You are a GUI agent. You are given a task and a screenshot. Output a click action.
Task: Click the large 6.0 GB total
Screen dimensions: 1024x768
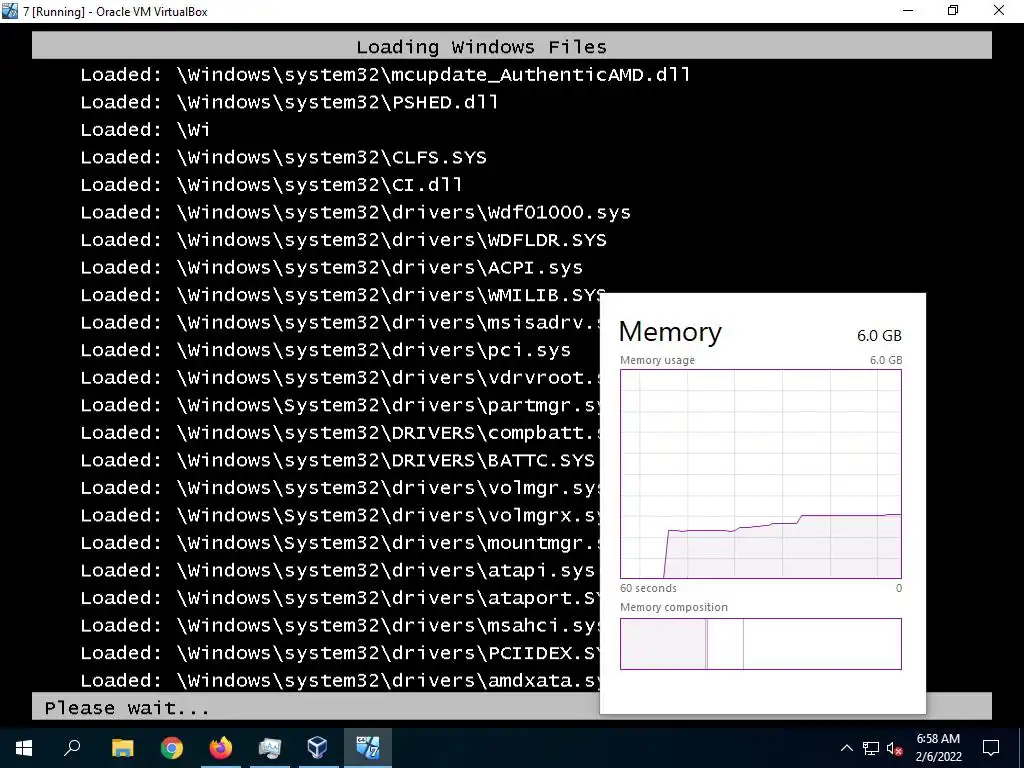879,336
